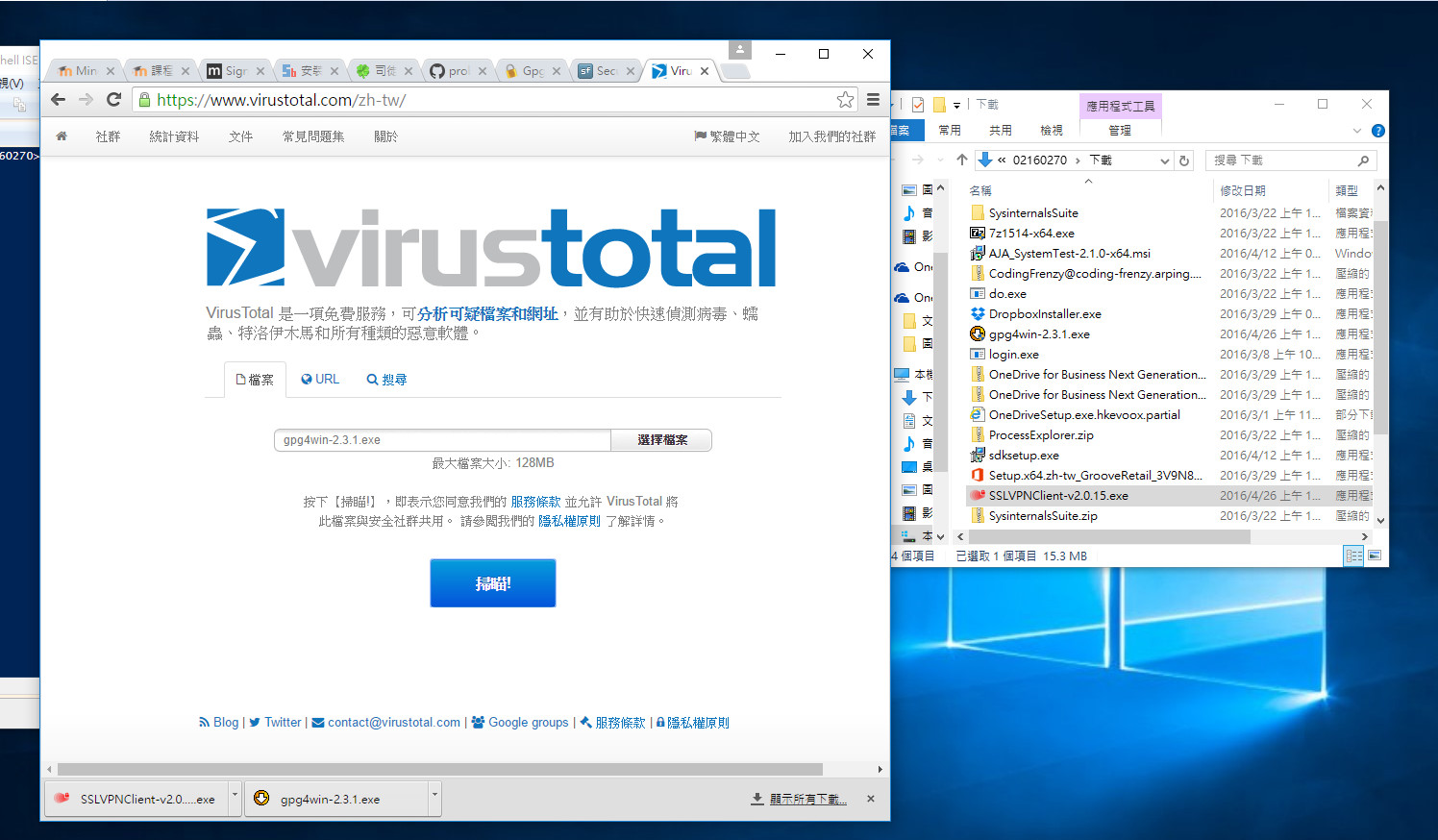Switch to the 'Sec' browser tab

[607, 71]
